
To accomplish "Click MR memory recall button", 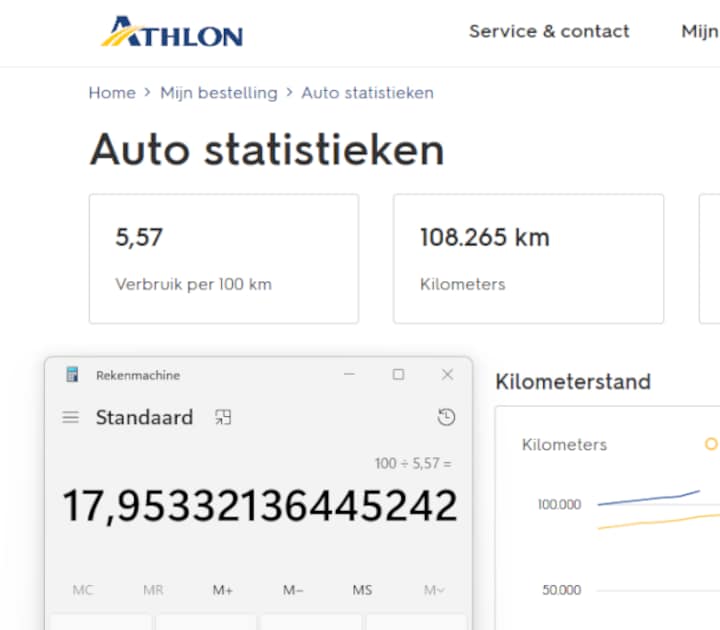I will [153, 590].
